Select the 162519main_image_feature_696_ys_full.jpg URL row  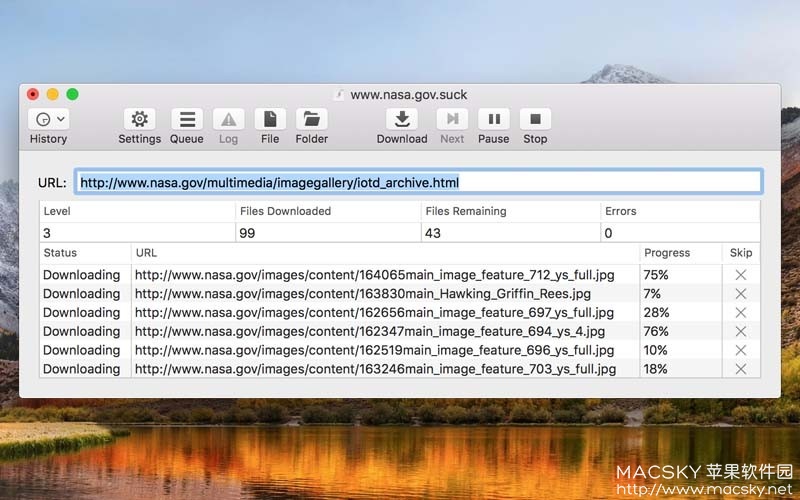click(374, 351)
